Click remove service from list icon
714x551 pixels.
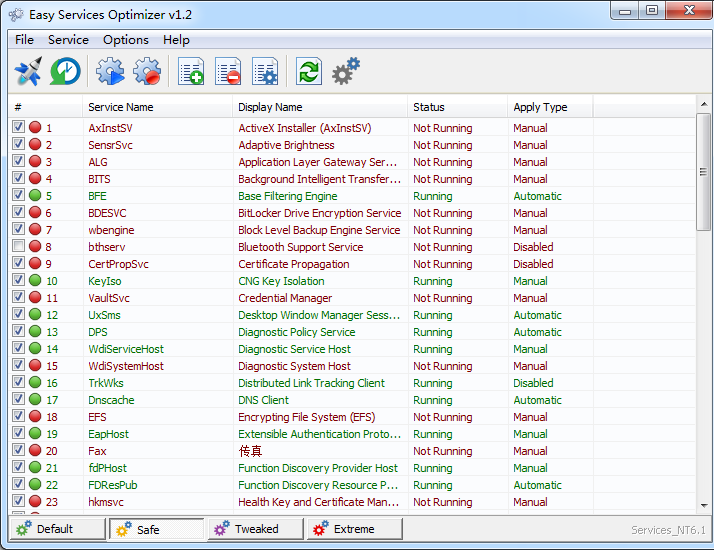pos(228,71)
